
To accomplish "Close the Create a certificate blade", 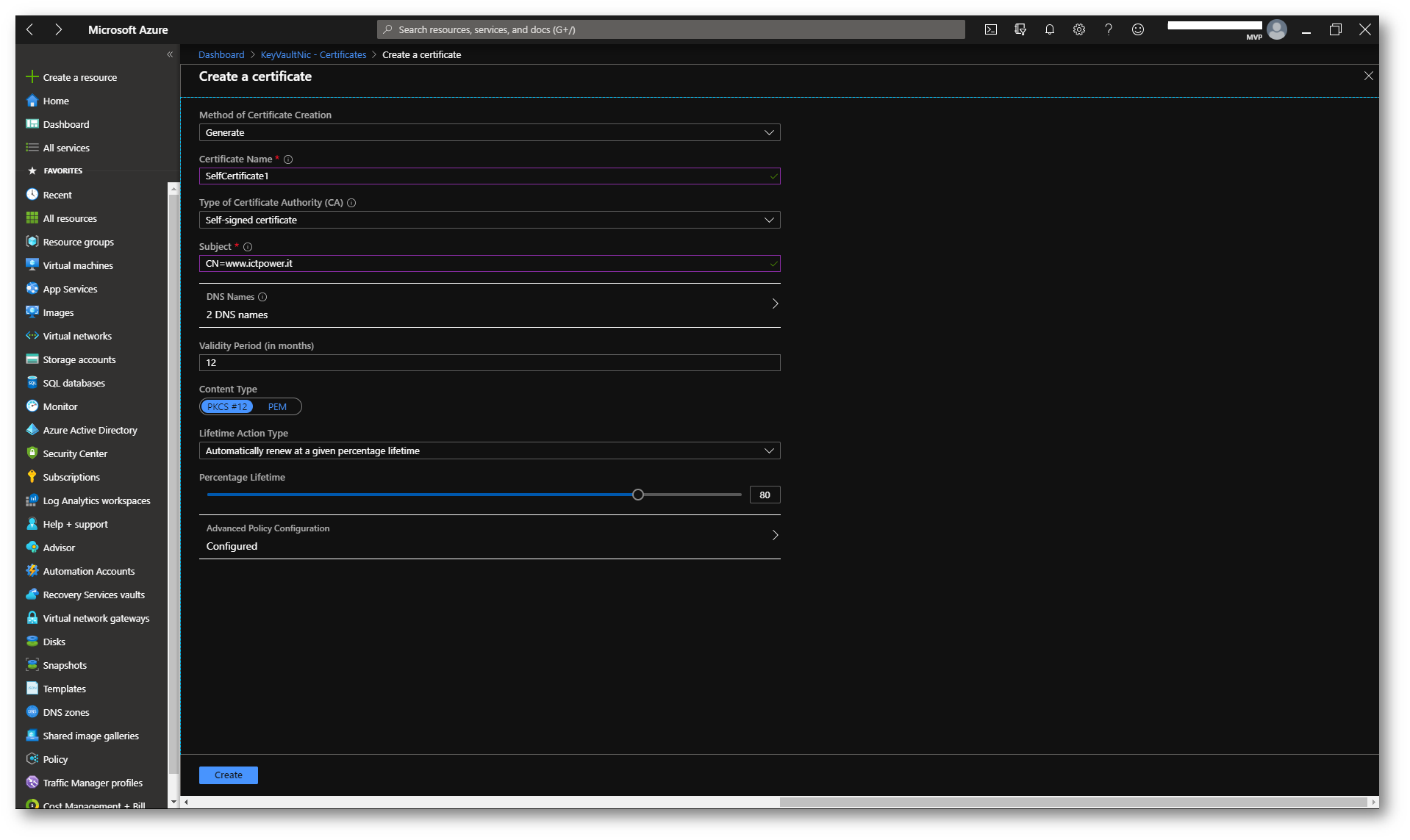I will [x=1368, y=76].
